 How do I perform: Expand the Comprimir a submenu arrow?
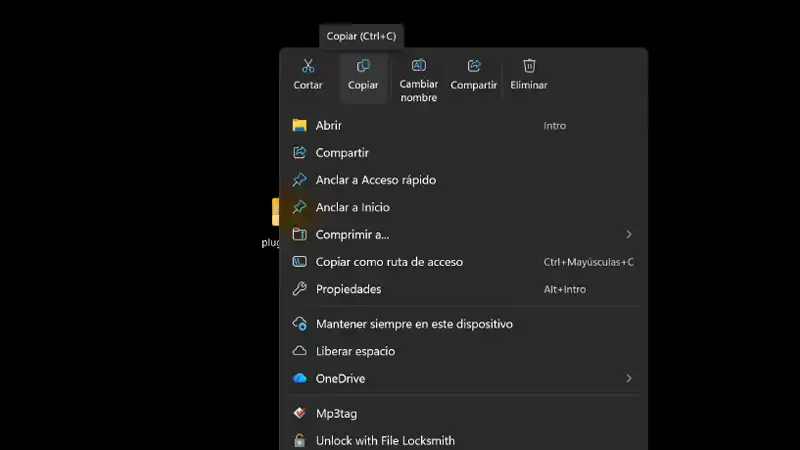629,234
